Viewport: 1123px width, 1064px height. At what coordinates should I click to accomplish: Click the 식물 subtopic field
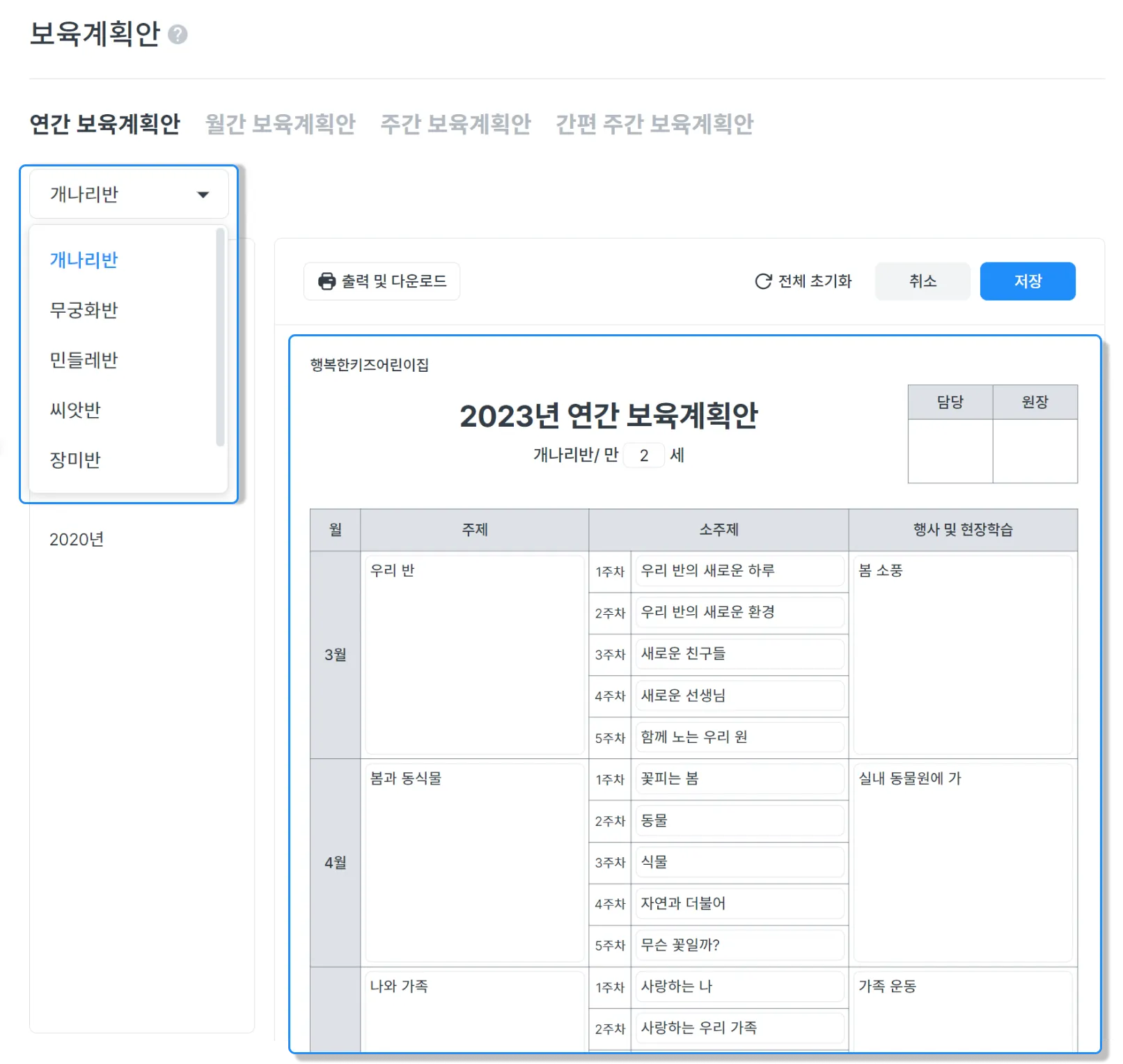[739, 862]
